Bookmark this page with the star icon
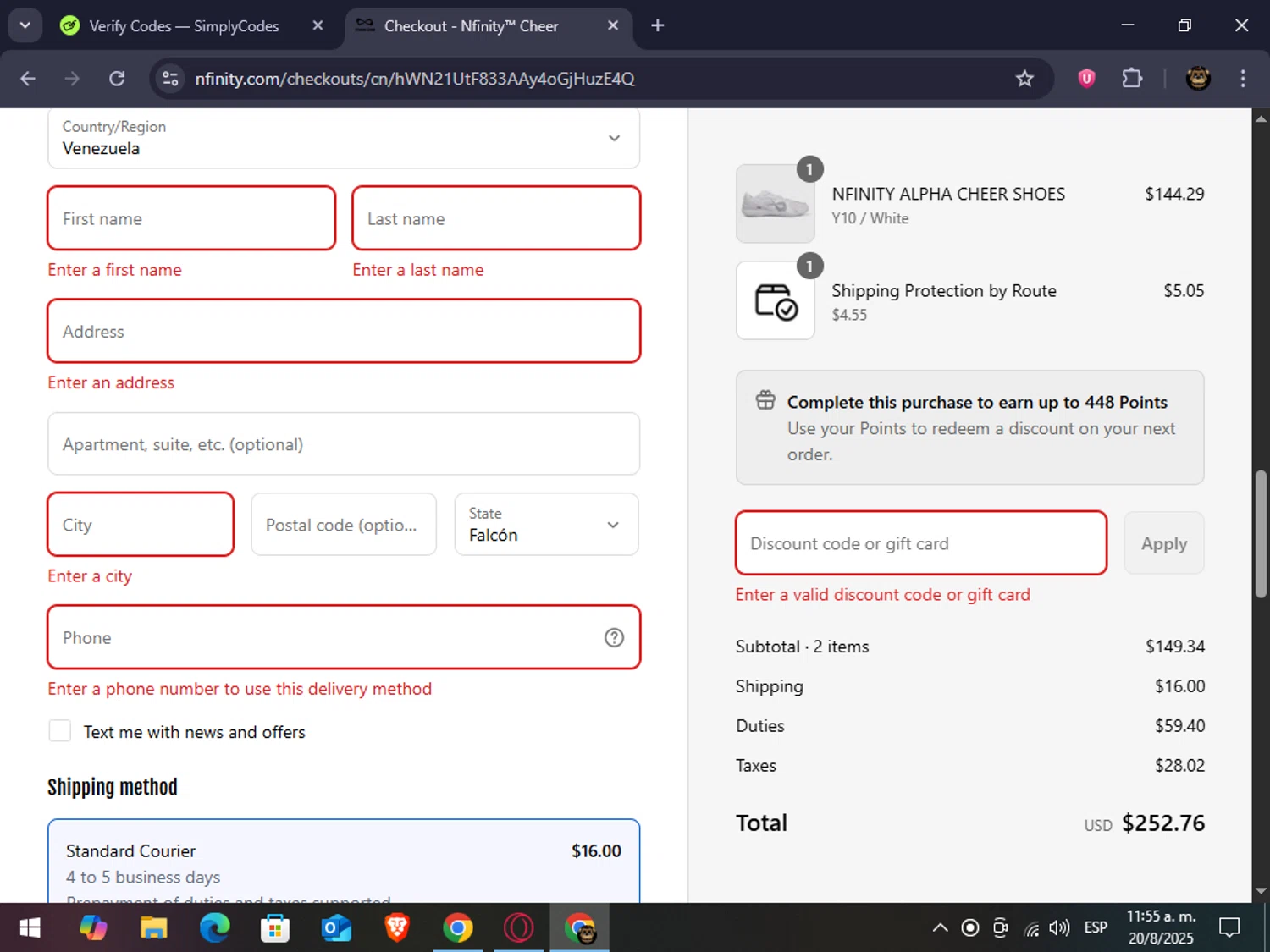The image size is (1270, 952). tap(1024, 79)
